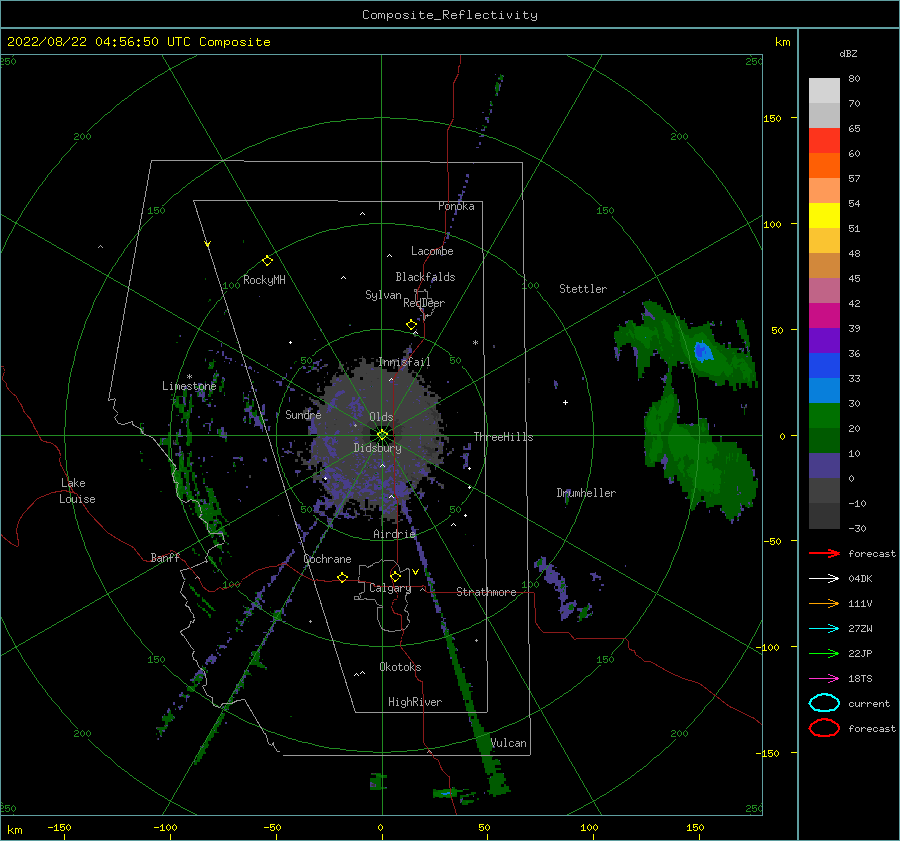Viewport: 900px width, 841px height.
Task: Click the Sylvan label
Action: (x=383, y=295)
